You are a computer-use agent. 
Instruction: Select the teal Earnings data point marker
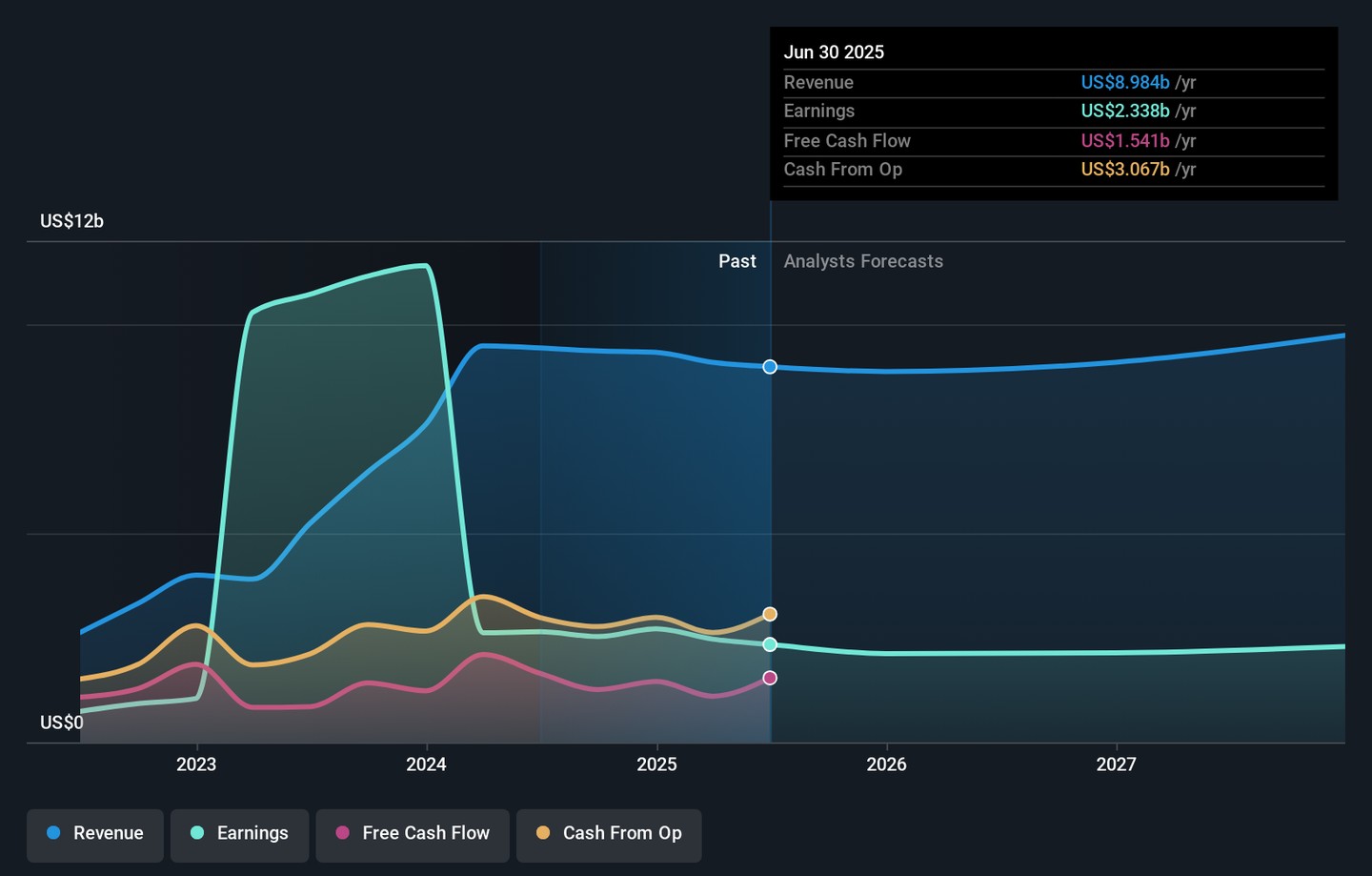pos(770,645)
